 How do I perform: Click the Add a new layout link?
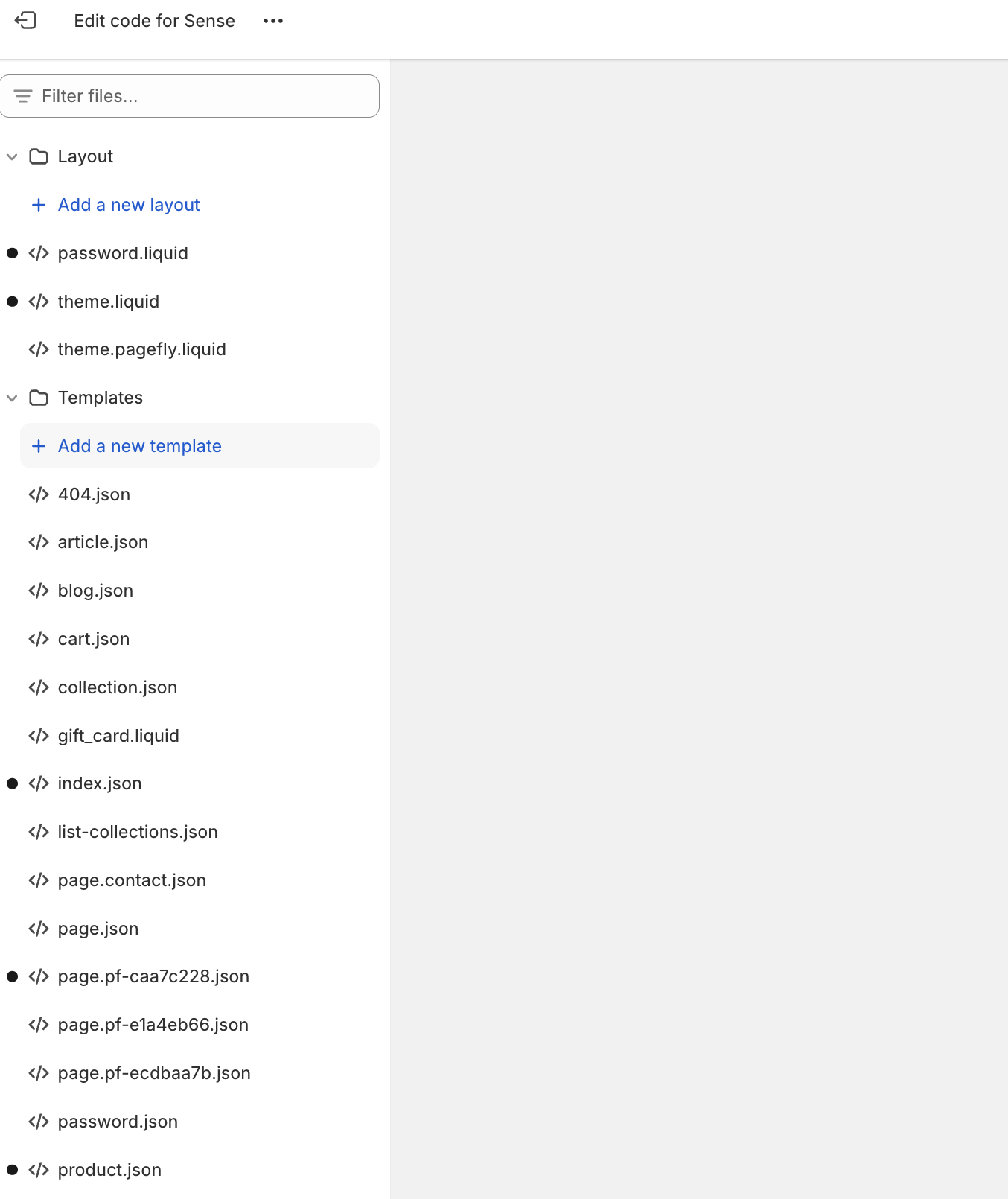129,205
